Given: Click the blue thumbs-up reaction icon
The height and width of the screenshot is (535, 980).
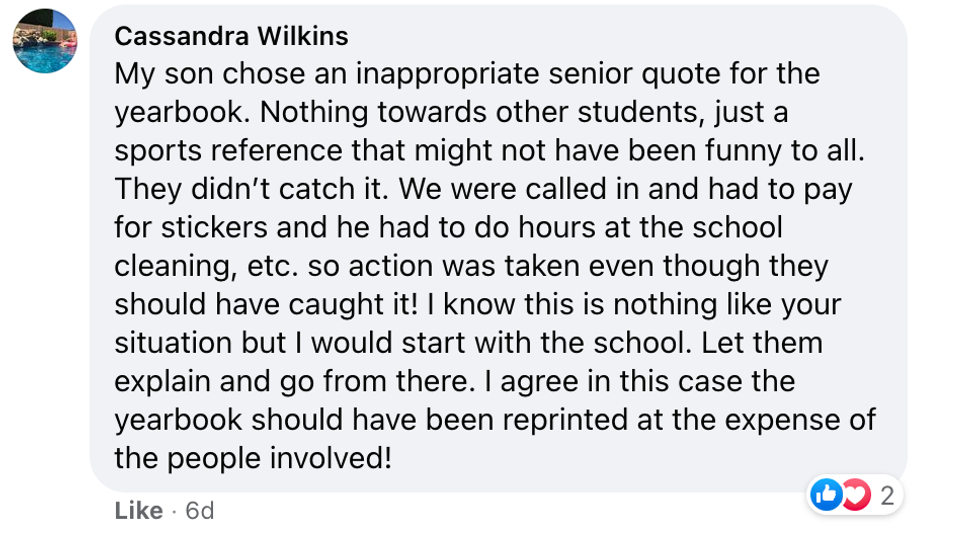Looking at the screenshot, I should (826, 494).
